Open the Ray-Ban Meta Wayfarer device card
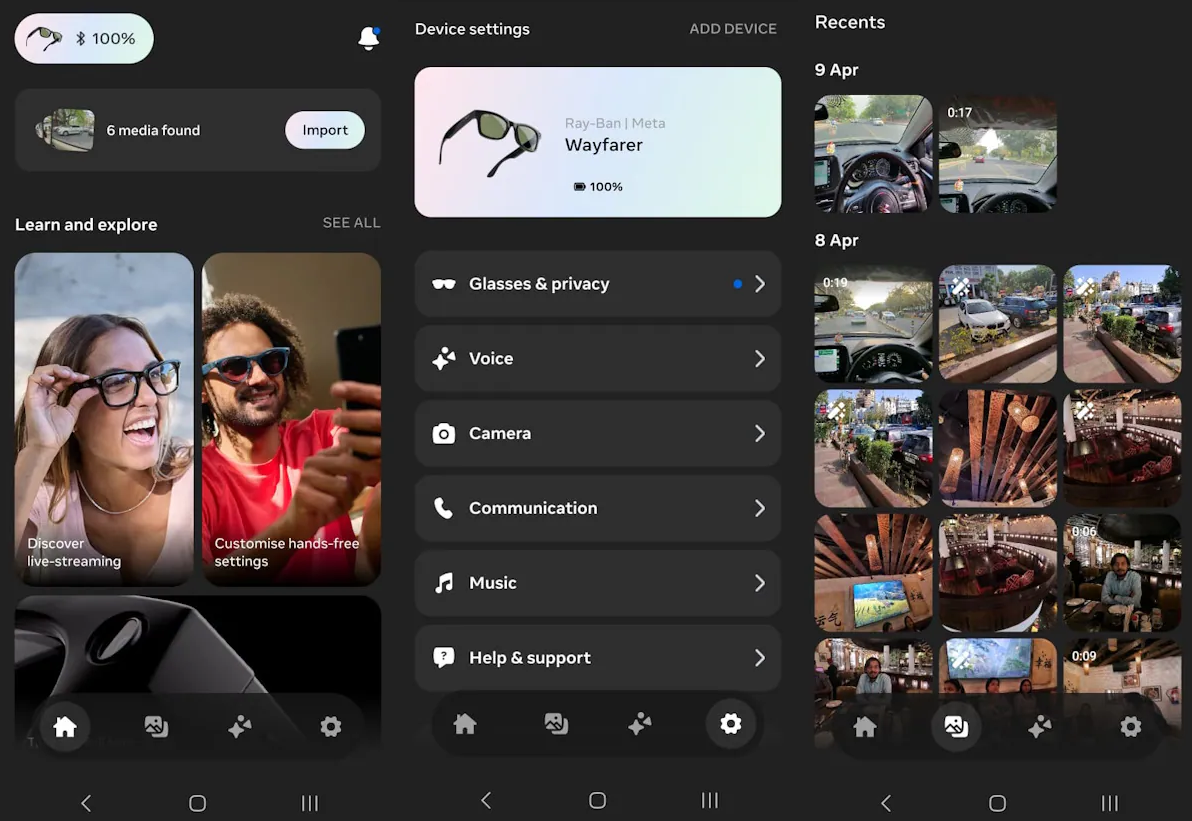1192x821 pixels. pos(598,142)
